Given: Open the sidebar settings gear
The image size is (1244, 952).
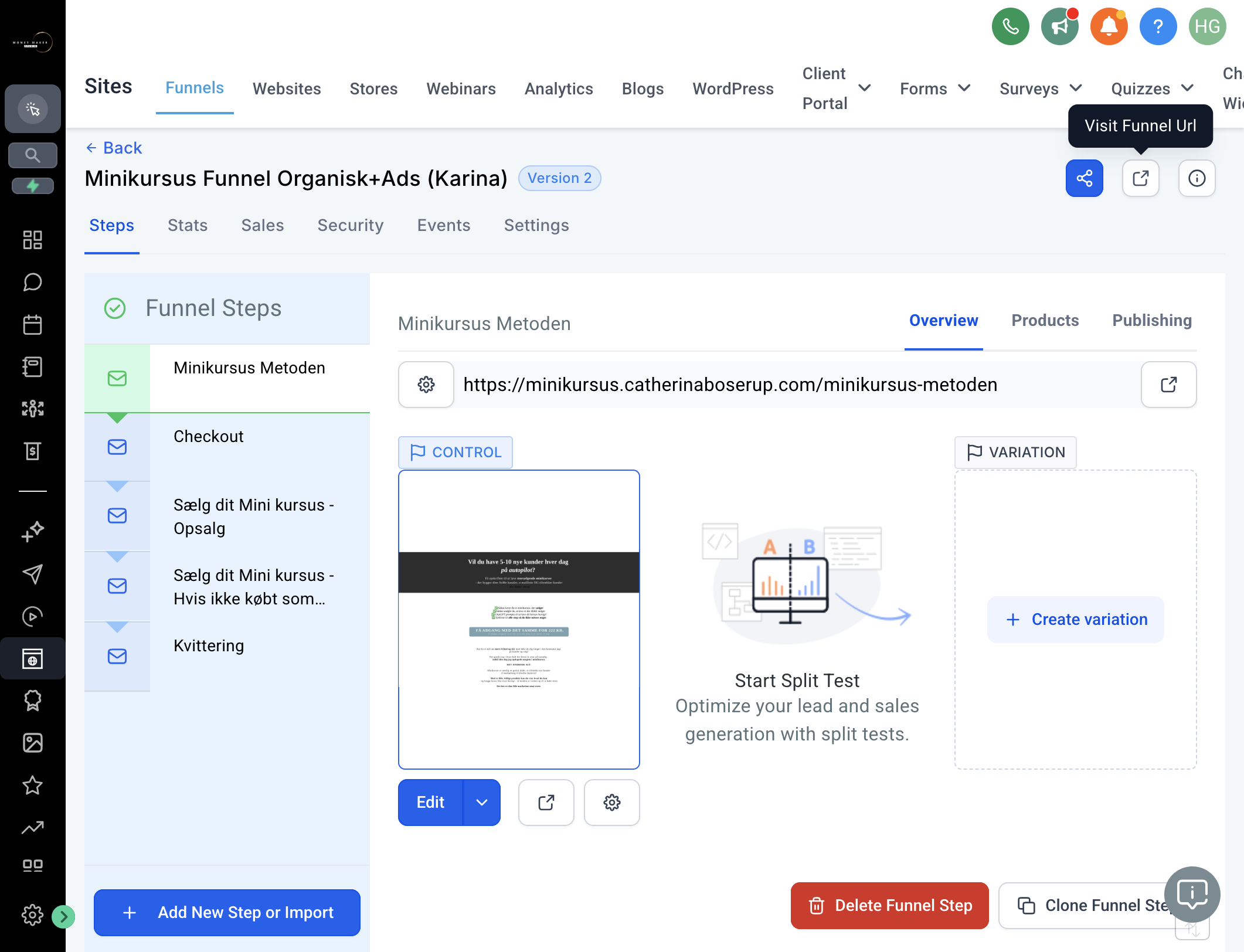Looking at the screenshot, I should (33, 914).
